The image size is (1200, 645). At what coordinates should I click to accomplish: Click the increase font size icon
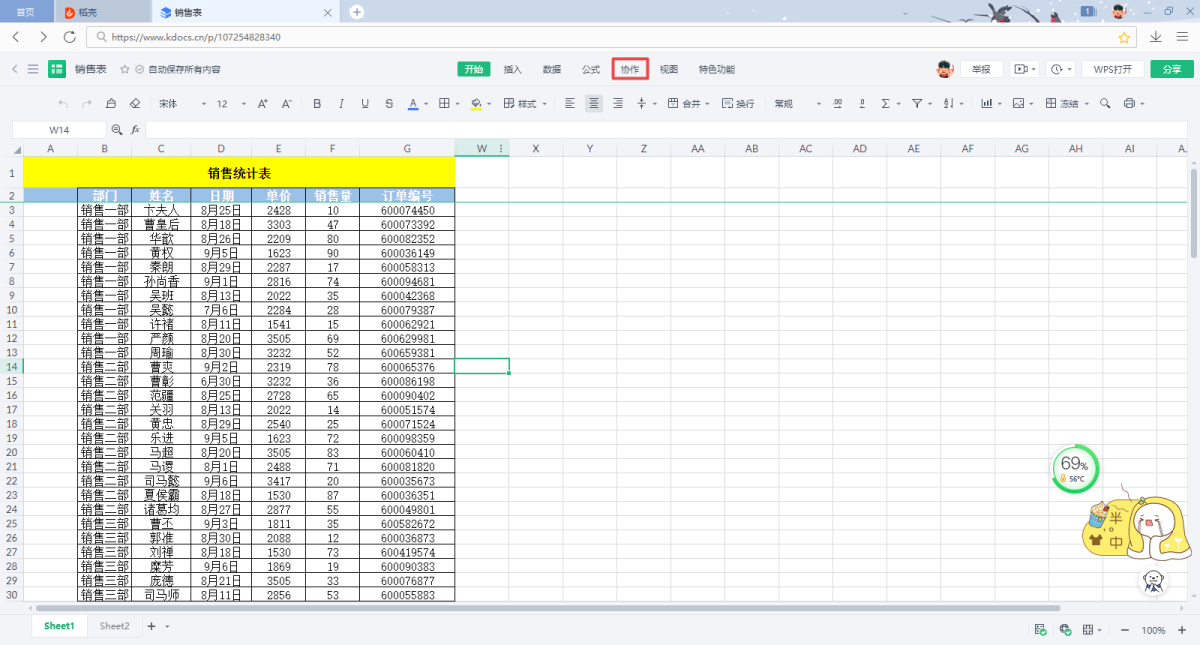coord(263,103)
